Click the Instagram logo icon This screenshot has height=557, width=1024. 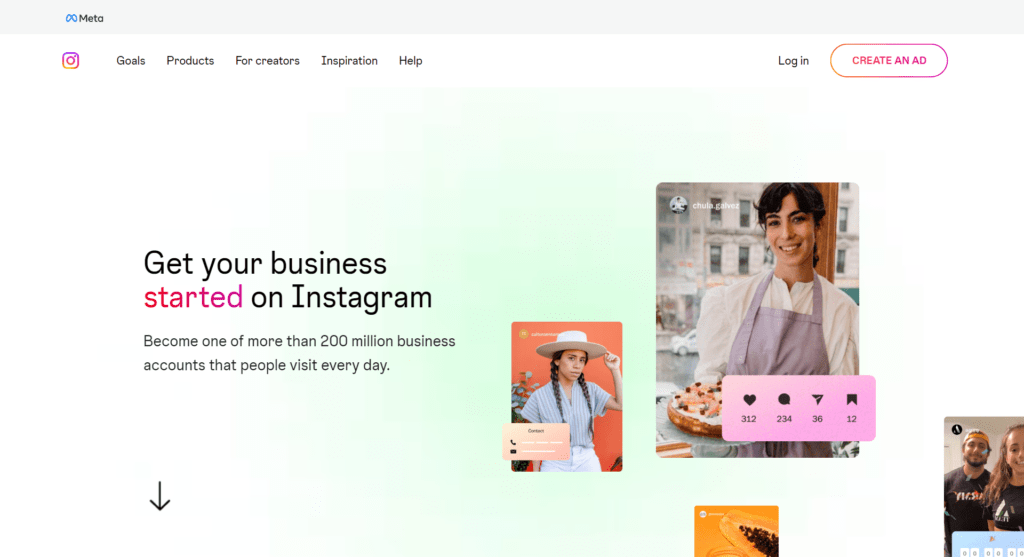[x=71, y=61]
